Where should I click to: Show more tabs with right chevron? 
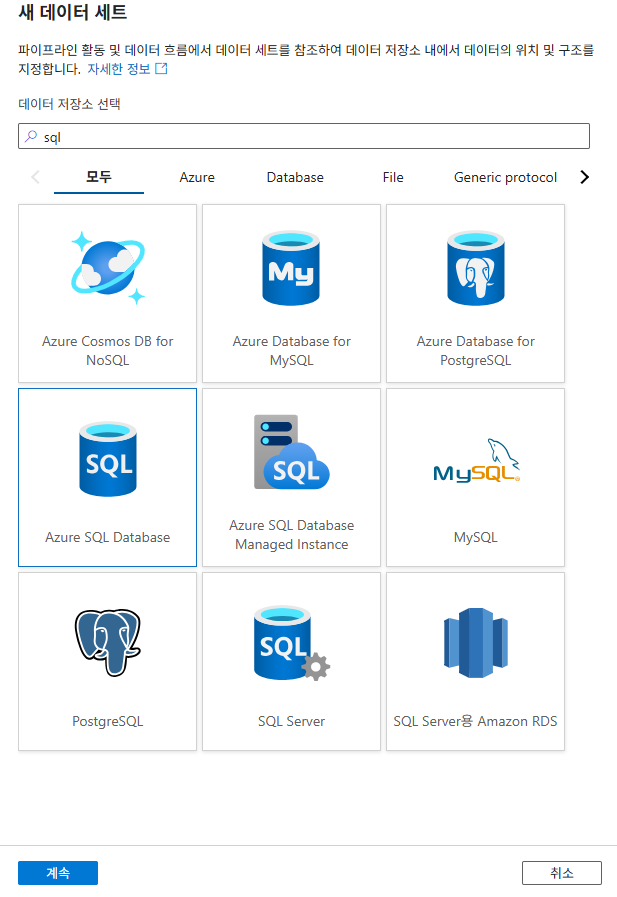click(584, 177)
